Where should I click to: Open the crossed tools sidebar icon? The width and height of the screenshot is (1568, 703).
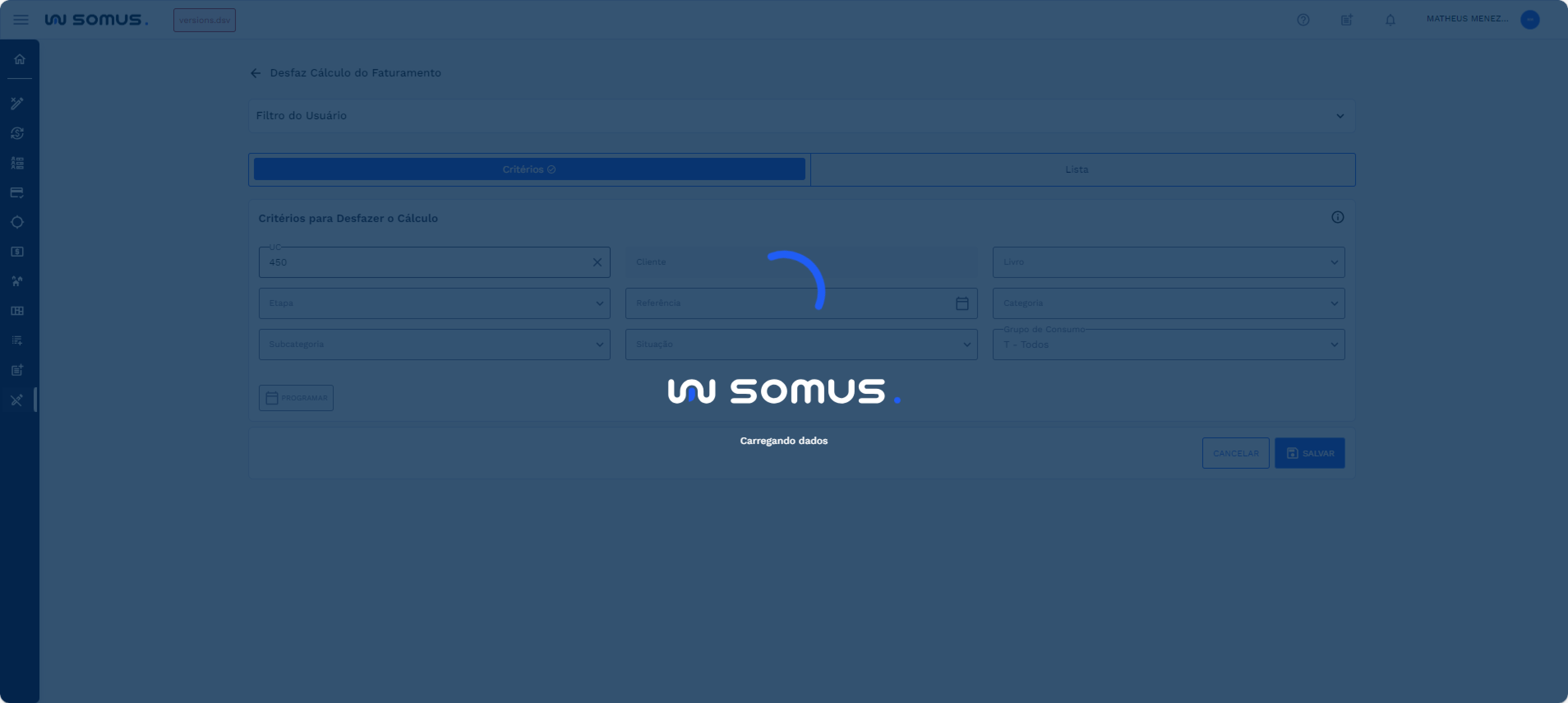(x=17, y=400)
